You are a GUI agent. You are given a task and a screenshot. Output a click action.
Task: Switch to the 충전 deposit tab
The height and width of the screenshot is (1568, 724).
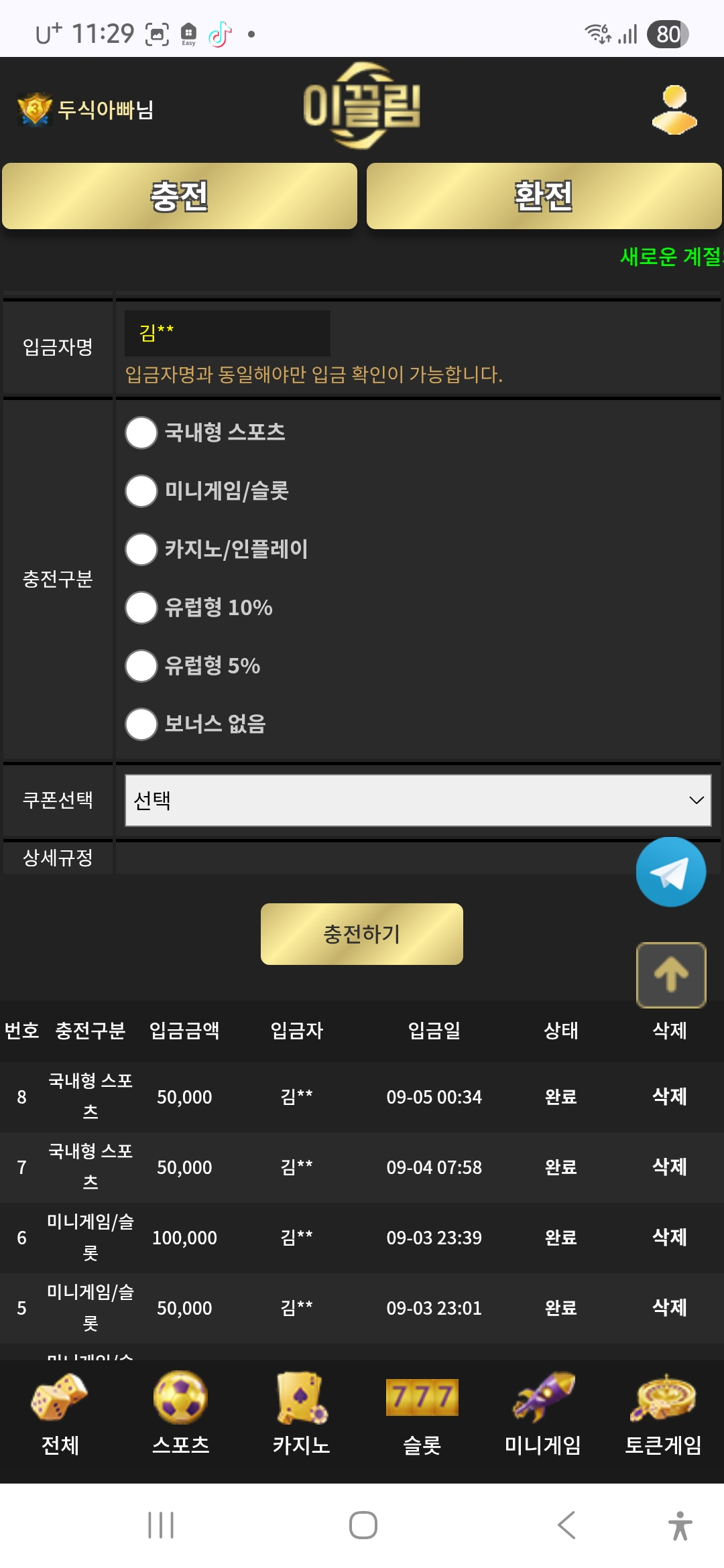pos(180,196)
